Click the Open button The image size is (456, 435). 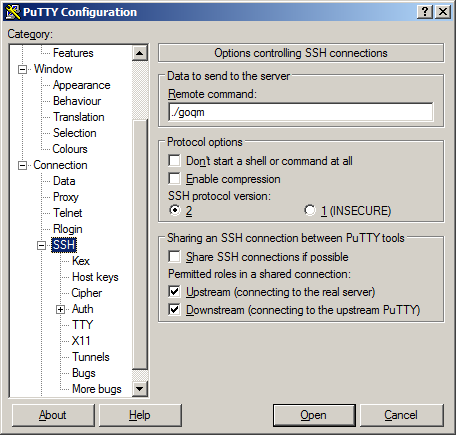pyautogui.click(x=314, y=415)
